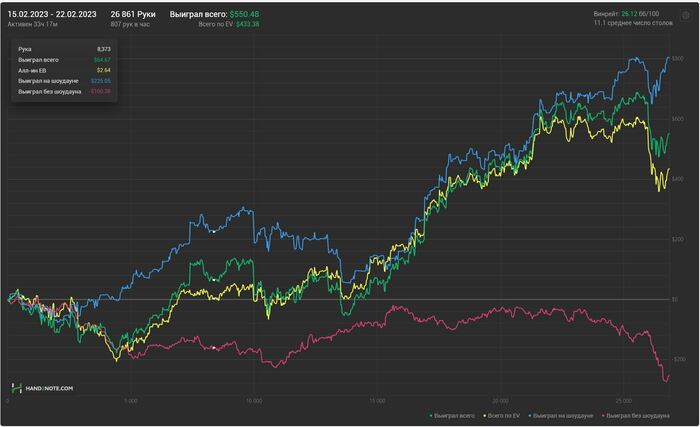This screenshot has height=427, width=700.
Task: Click the 15 000 hands x-axis marker
Action: tap(377, 400)
